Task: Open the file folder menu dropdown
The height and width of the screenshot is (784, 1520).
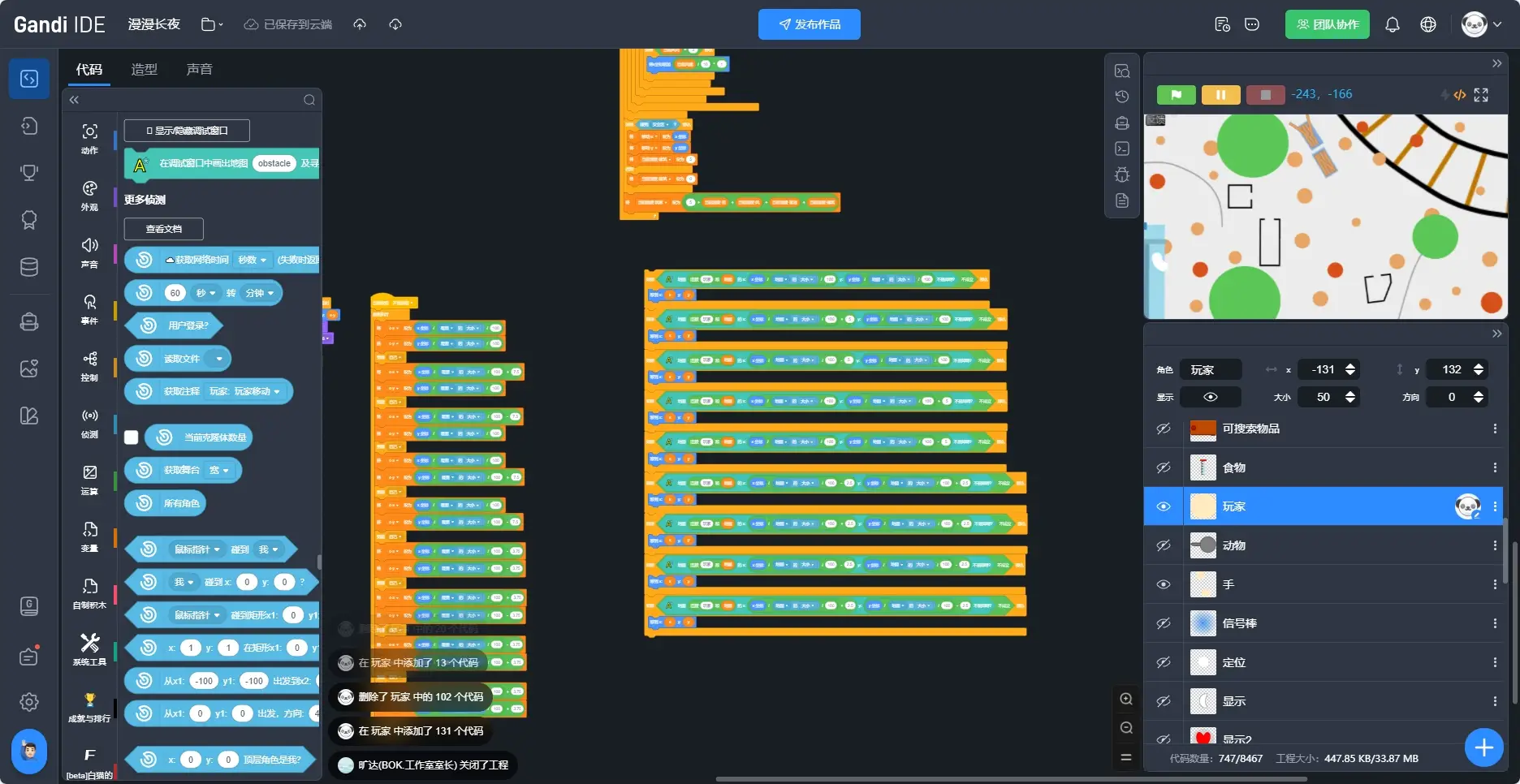Action: (x=212, y=24)
